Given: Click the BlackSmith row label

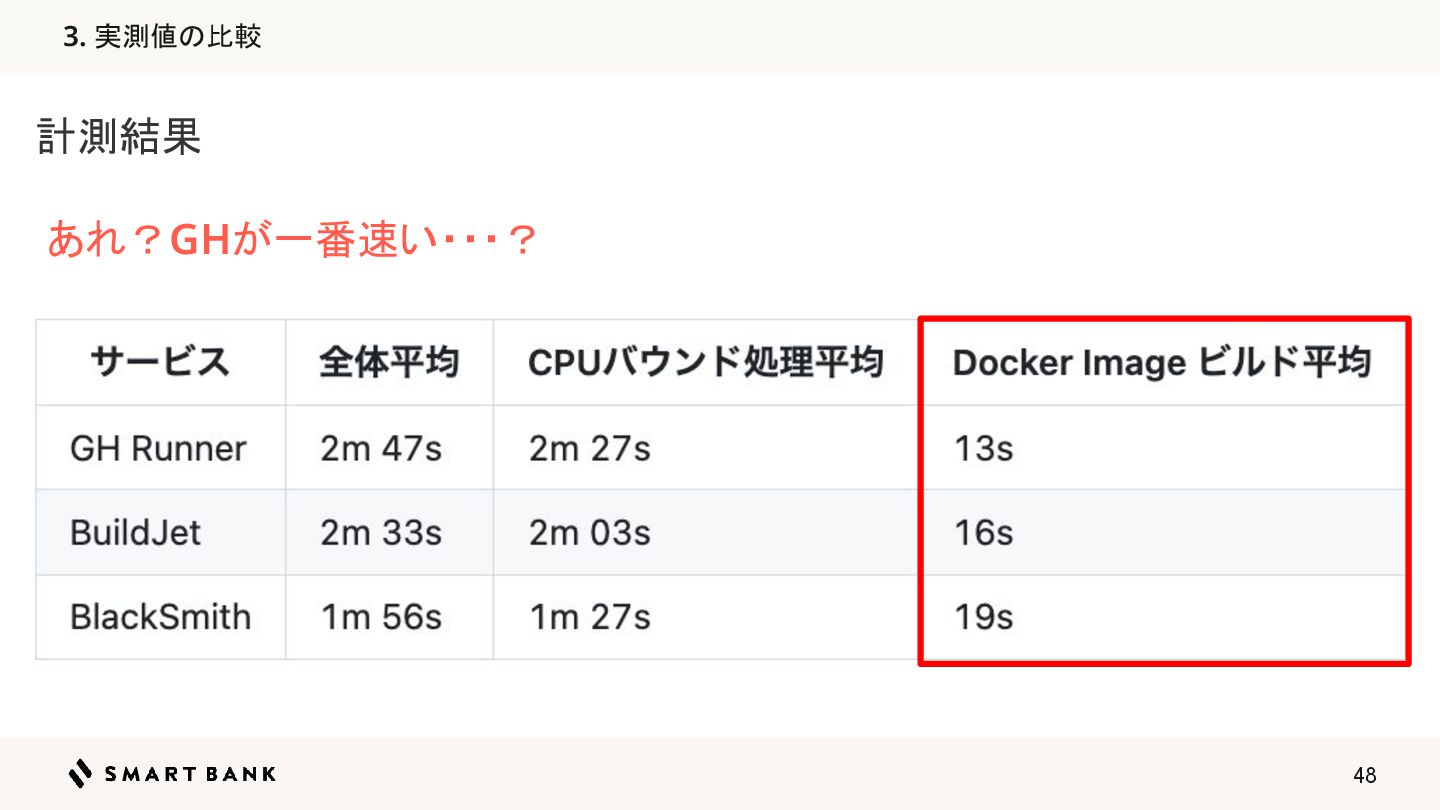Looking at the screenshot, I should [160, 617].
